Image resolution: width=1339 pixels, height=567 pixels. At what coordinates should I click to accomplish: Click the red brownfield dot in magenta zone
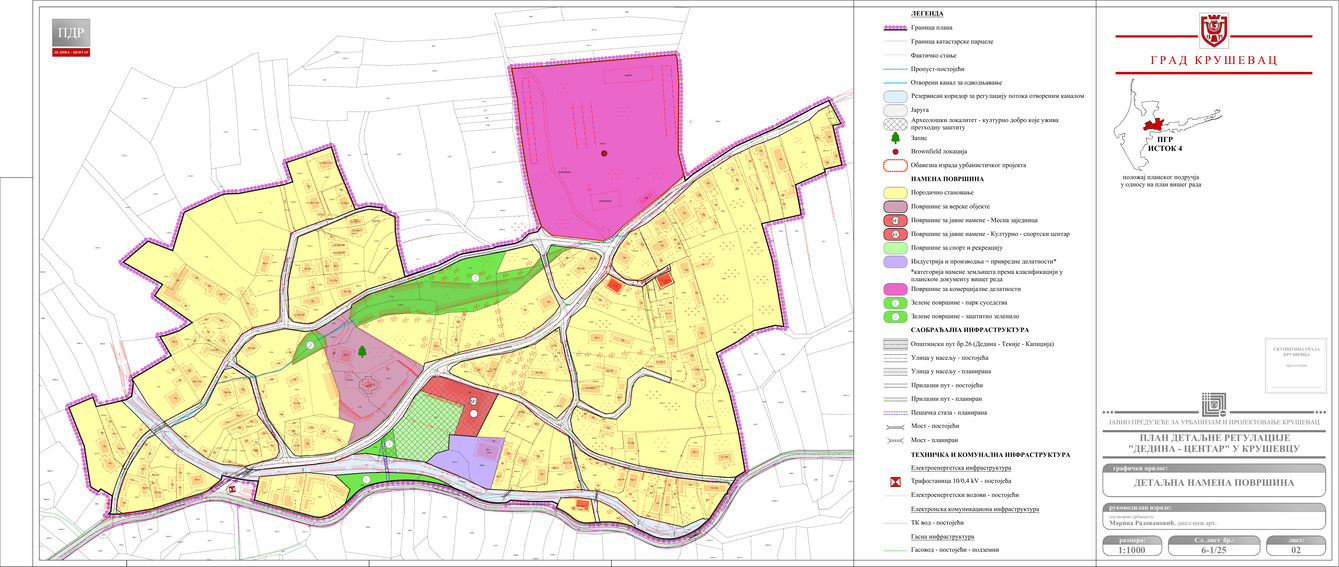click(604, 153)
